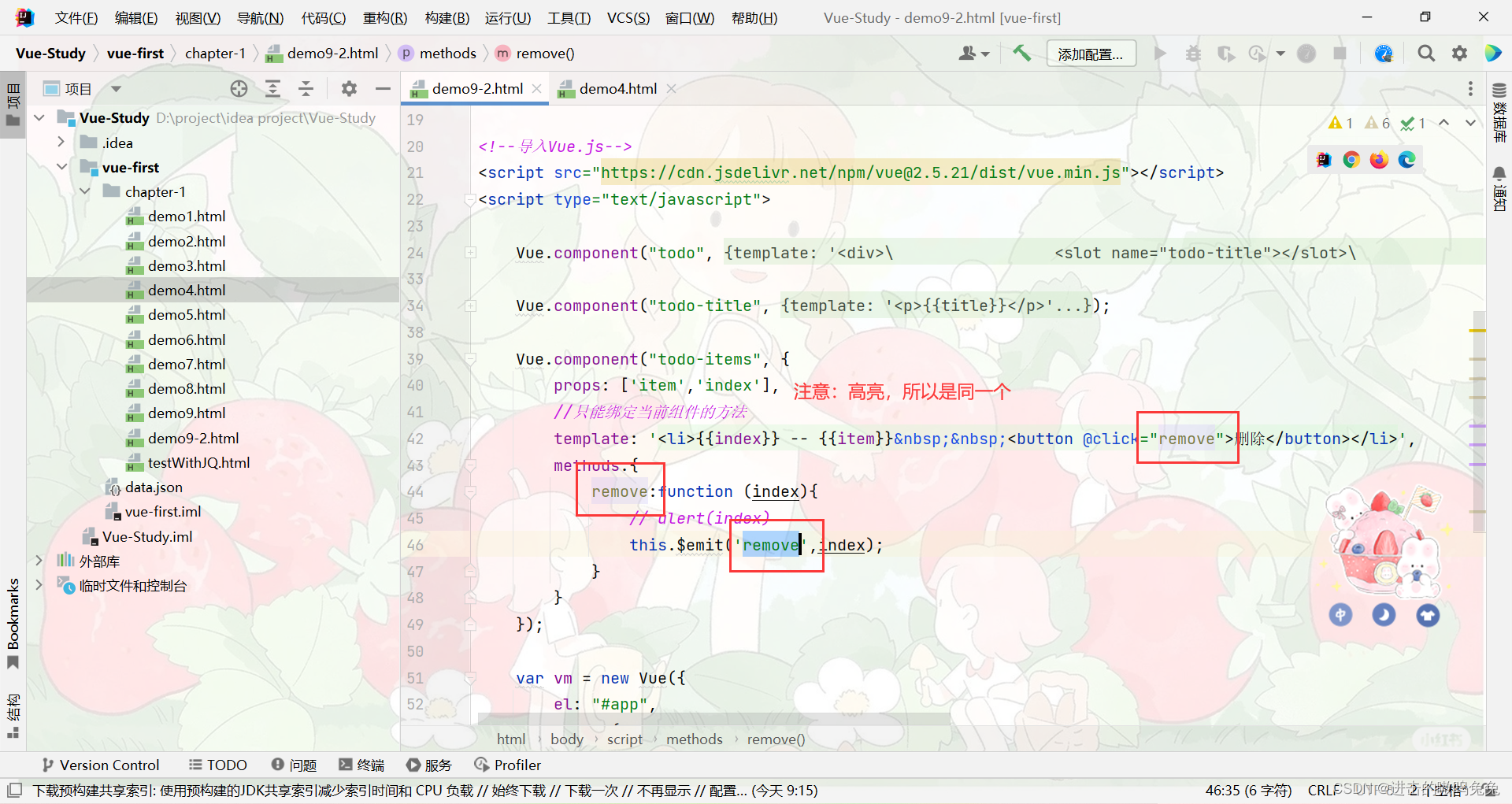Image resolution: width=1512 pixels, height=804 pixels.
Task: Open the 重构(R) menu
Action: tap(385, 18)
